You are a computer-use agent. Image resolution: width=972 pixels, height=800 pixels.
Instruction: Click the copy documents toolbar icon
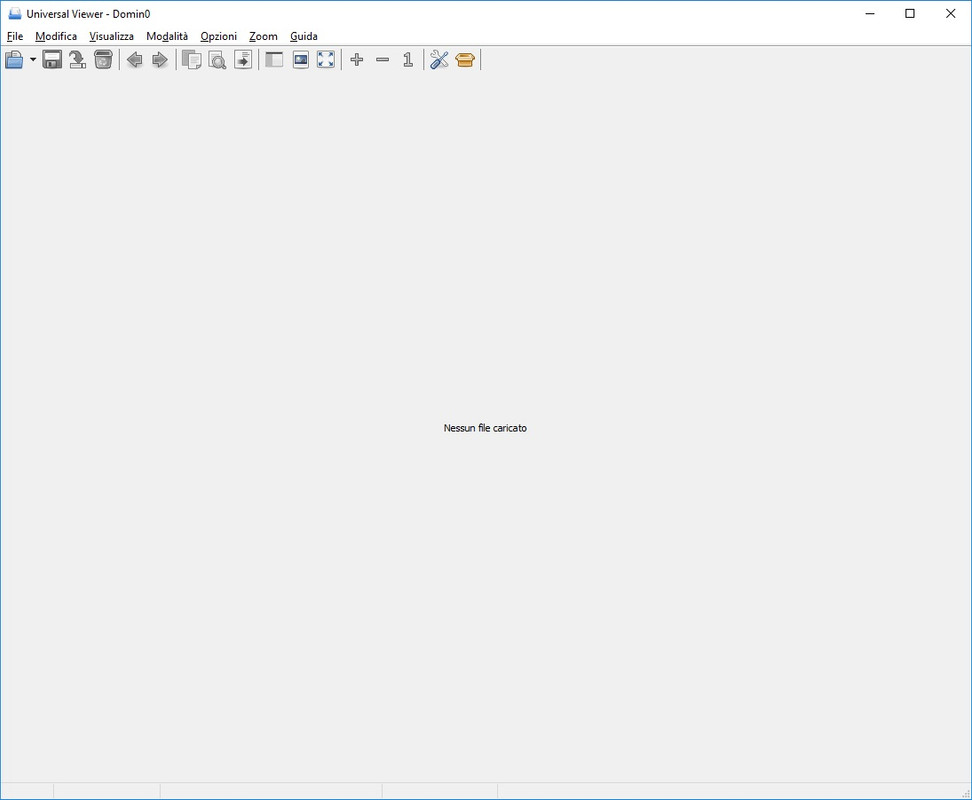(192, 60)
